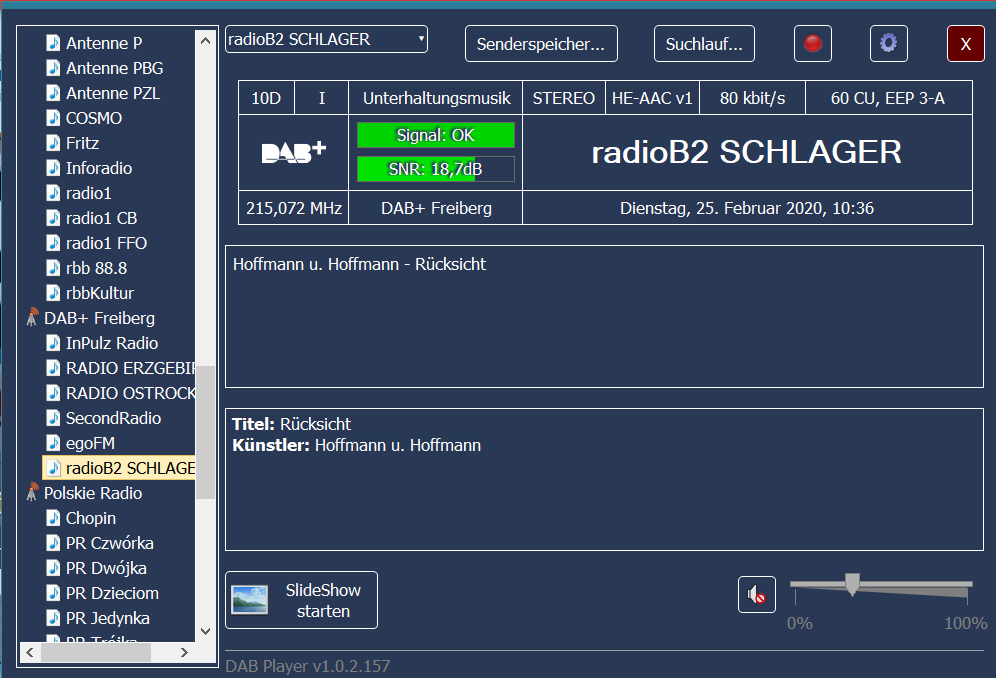Start Suchlauf station scan
This screenshot has width=996, height=678.
point(704,44)
